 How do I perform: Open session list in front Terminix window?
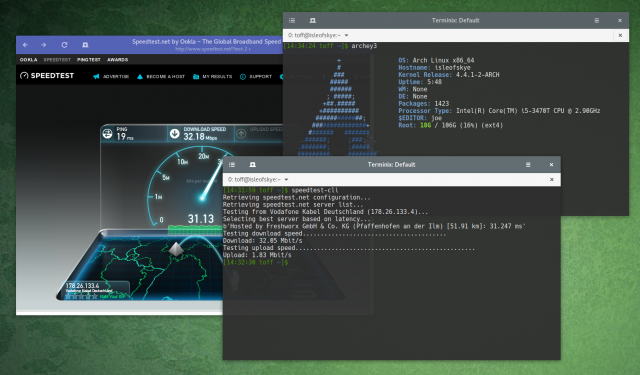[232, 164]
